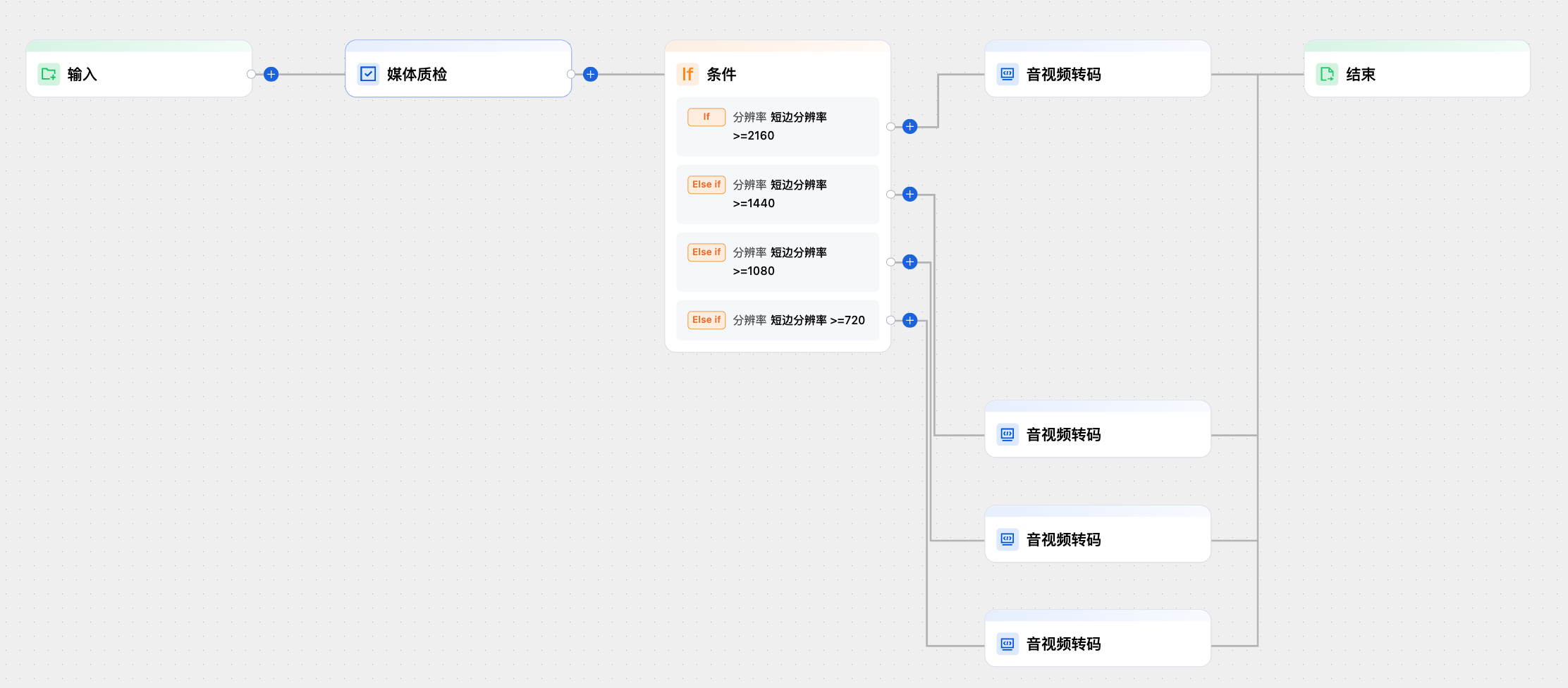This screenshot has height=688, width=1568.
Task: Click the top transcoding node icon
Action: click(x=1007, y=74)
